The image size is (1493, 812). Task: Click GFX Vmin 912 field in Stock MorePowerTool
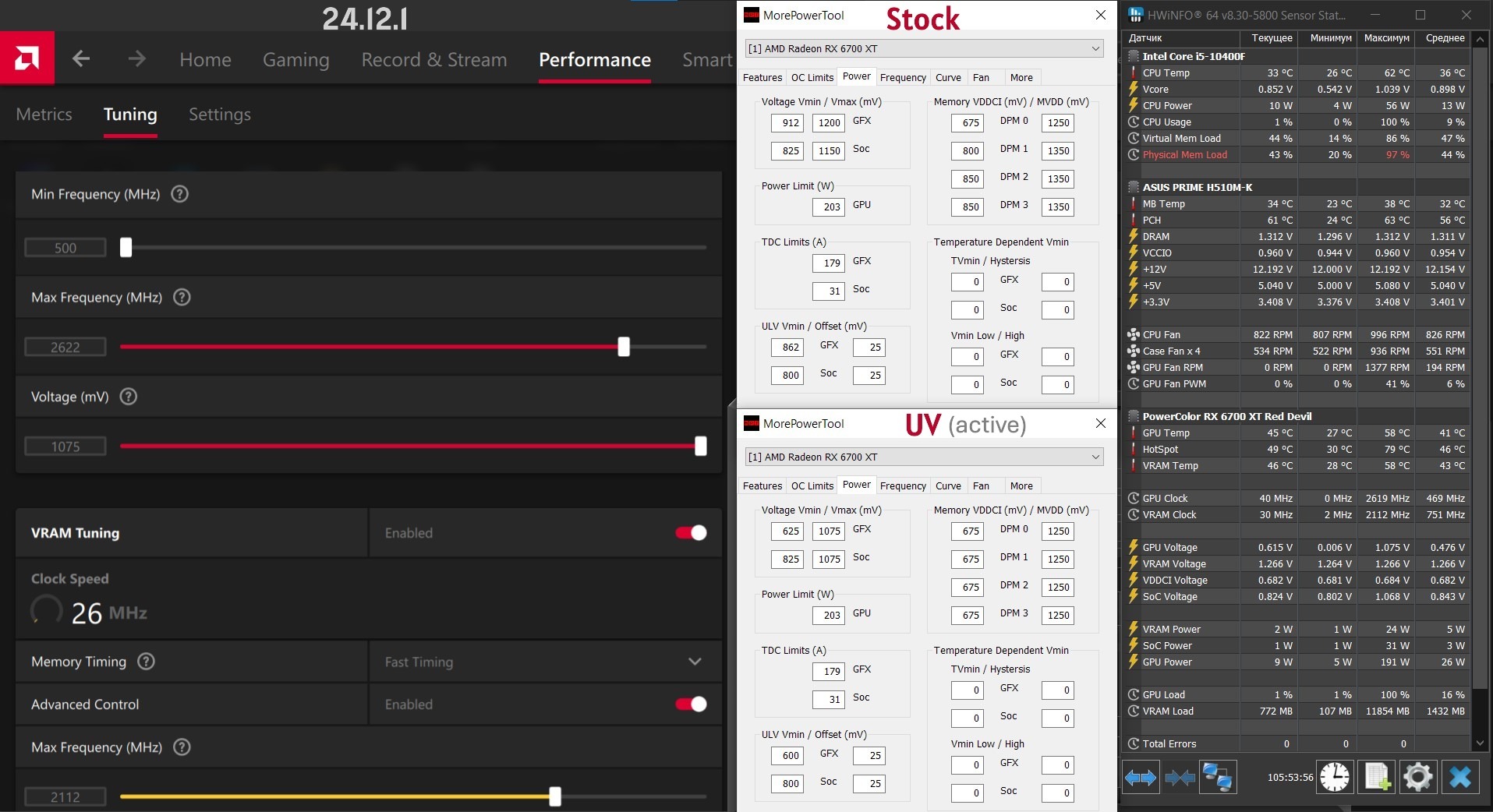pyautogui.click(x=787, y=122)
